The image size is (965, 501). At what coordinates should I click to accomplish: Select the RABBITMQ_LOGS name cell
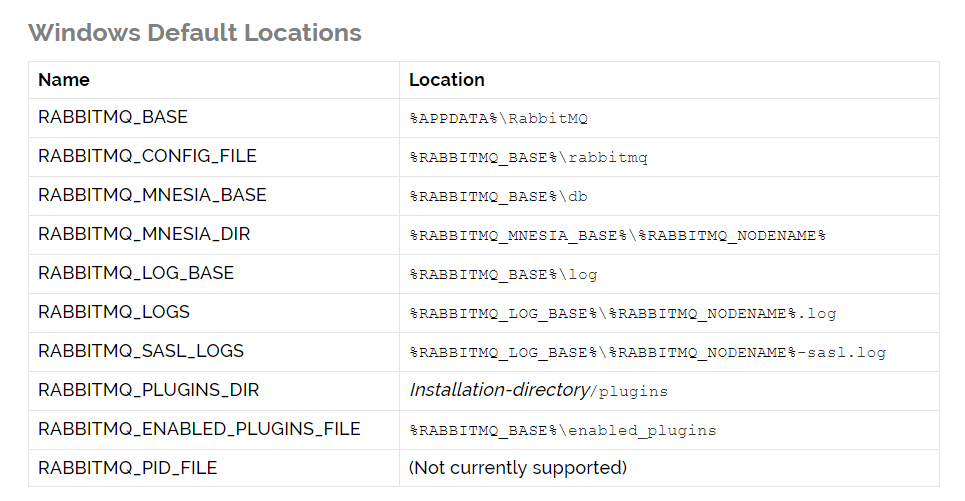114,312
